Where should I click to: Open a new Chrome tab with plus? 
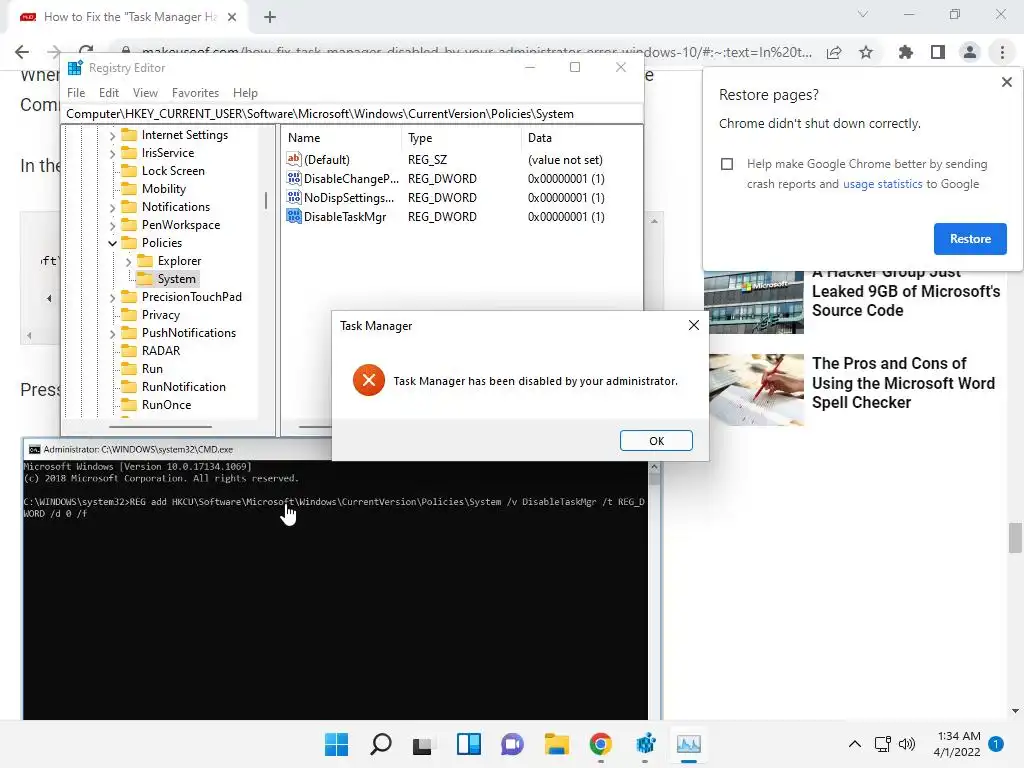(x=270, y=17)
